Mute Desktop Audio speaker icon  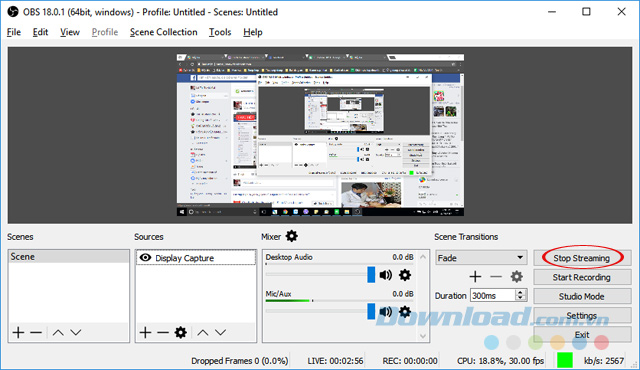386,275
